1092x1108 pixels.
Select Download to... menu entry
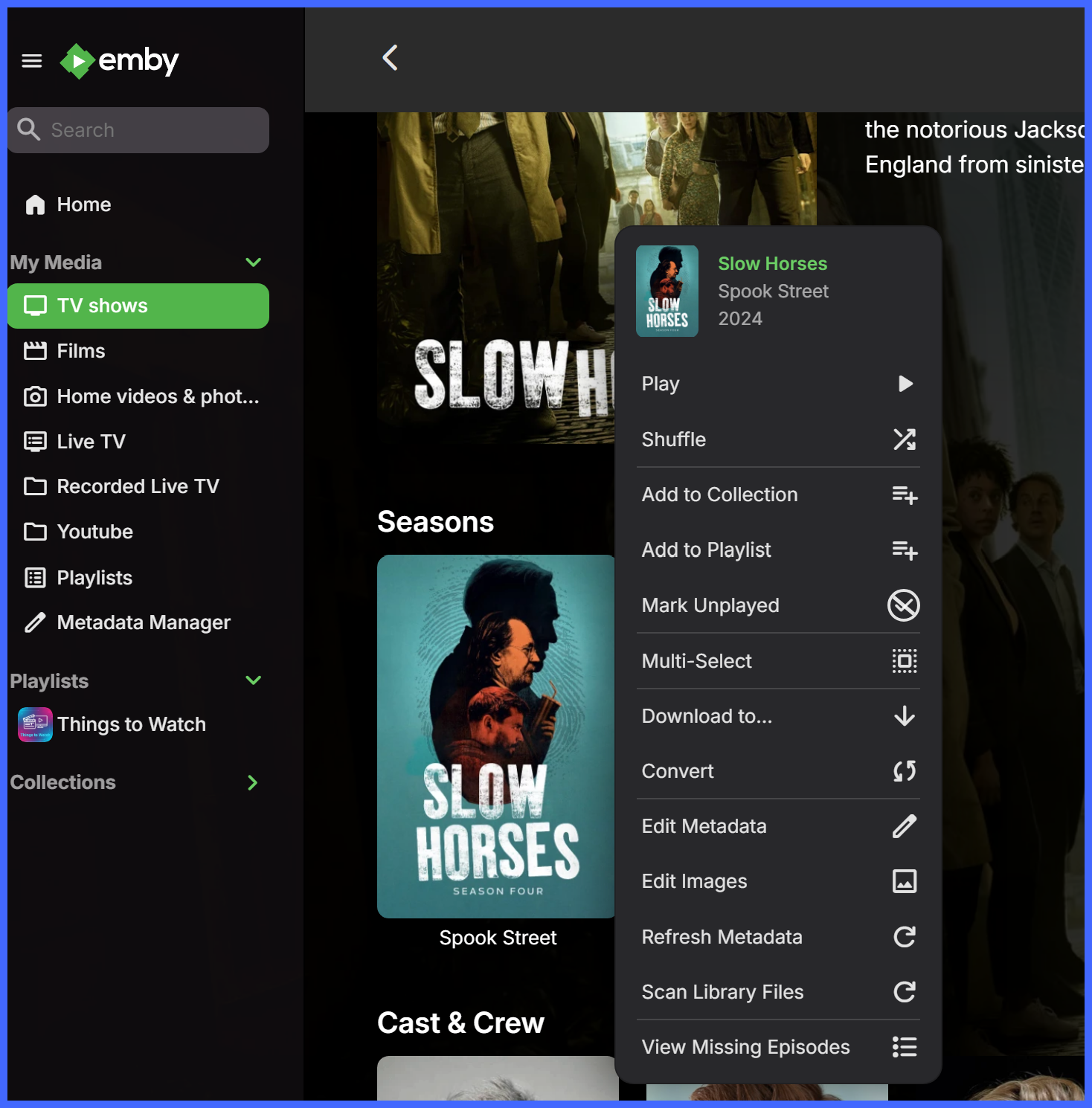point(779,716)
